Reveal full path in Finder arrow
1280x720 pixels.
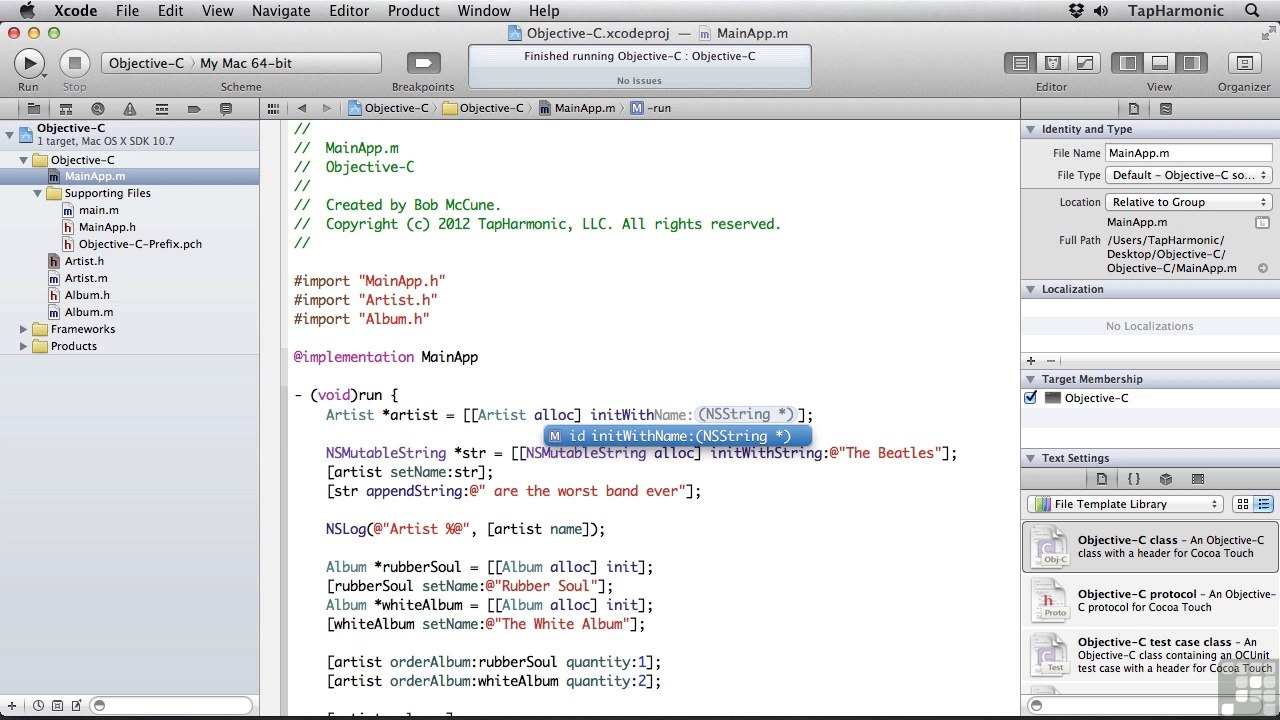1263,268
